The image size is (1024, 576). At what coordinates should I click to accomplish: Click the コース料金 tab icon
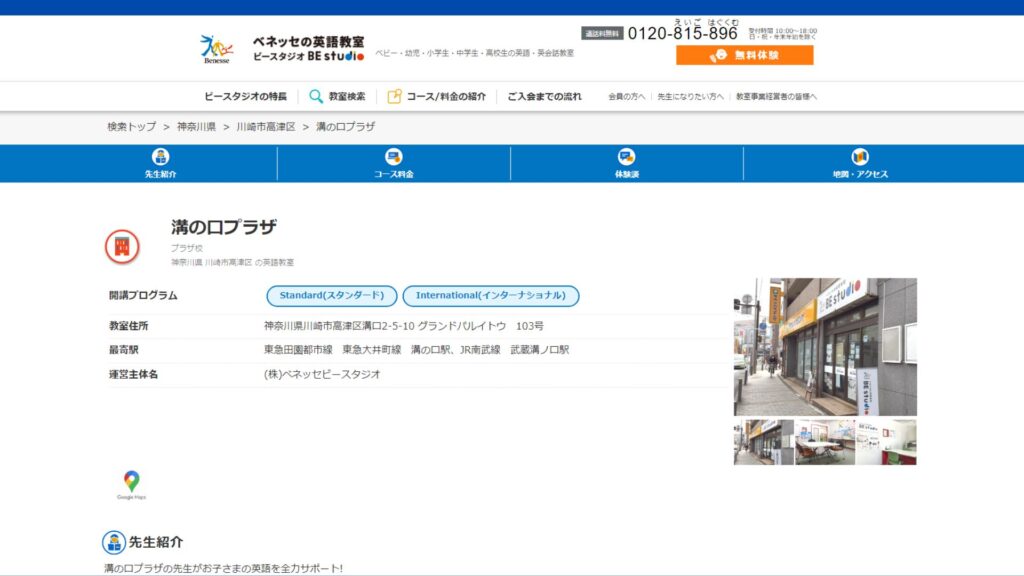coord(393,157)
